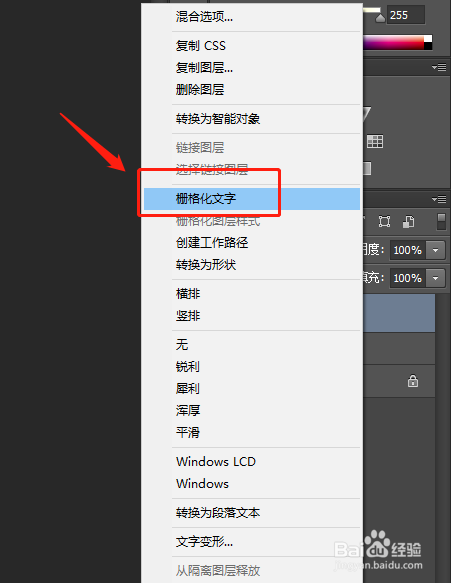Click the black swatch at ramp end
The width and height of the screenshot is (451, 583).
428,46
